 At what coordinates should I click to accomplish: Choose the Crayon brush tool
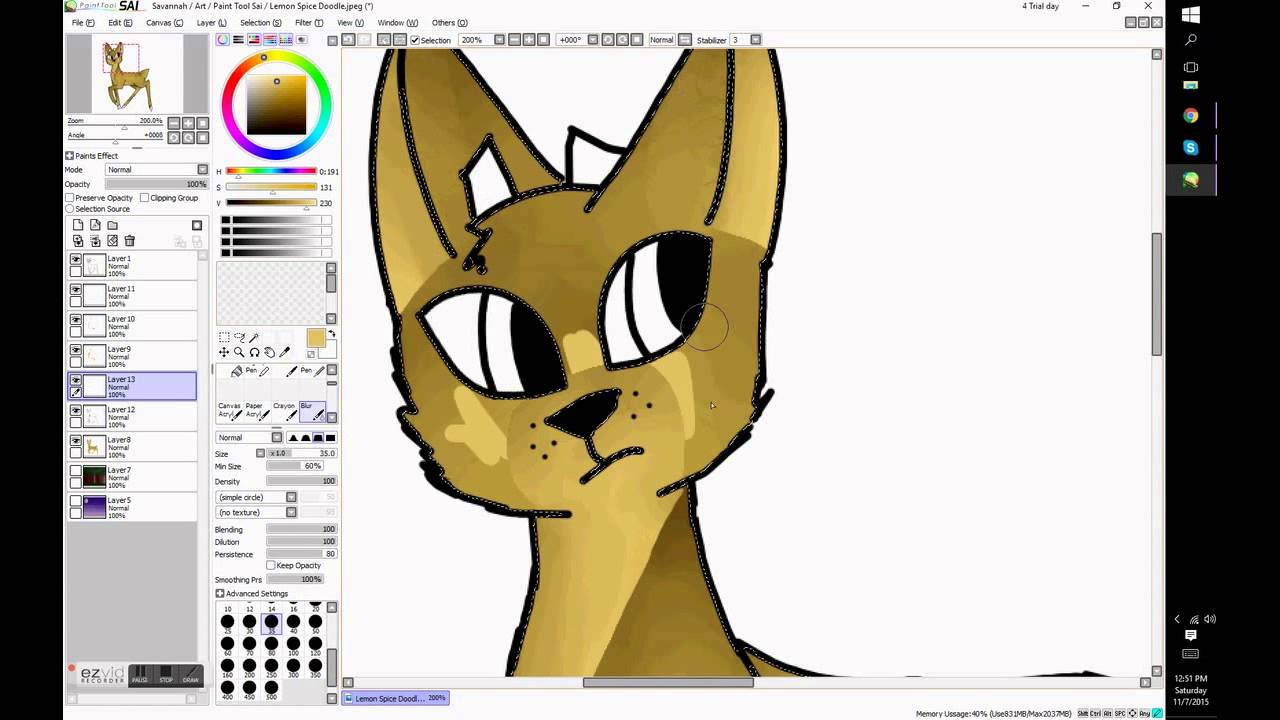coord(285,411)
